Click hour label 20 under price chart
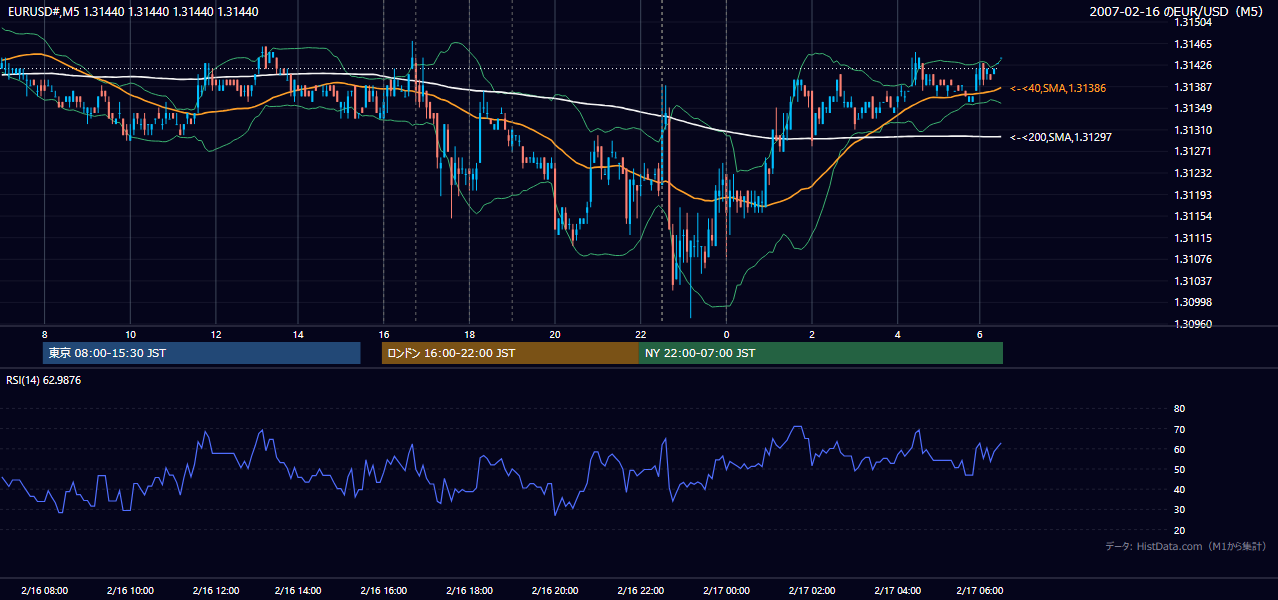1278x600 pixels. [555, 334]
